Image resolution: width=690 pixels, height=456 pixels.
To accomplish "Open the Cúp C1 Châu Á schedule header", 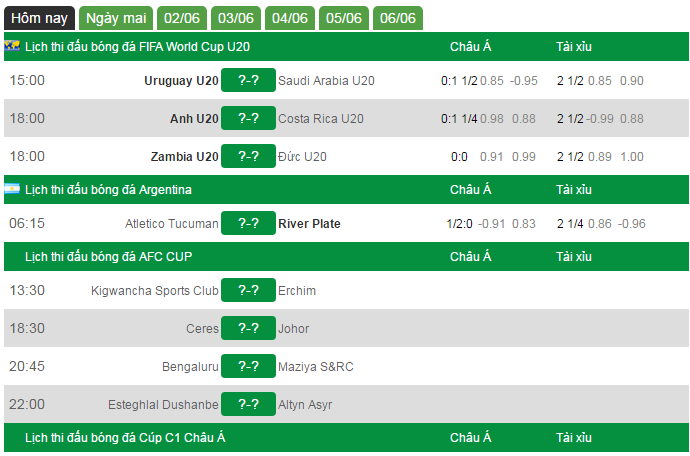I will tap(125, 438).
